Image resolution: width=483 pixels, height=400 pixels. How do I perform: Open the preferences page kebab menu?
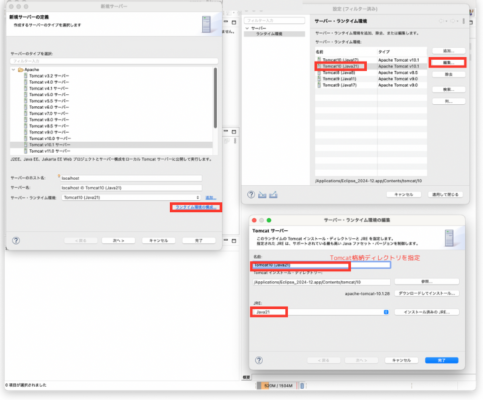pyautogui.click(x=464, y=21)
